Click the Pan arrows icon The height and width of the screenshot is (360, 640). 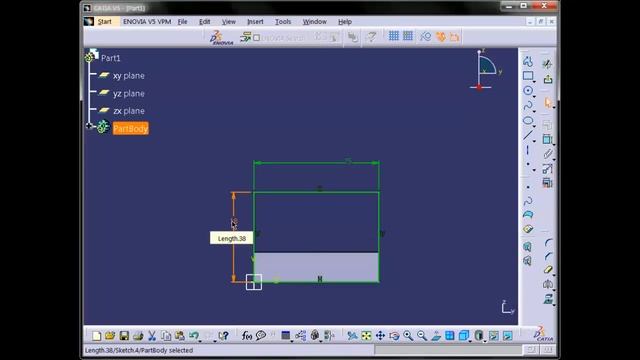[380, 336]
